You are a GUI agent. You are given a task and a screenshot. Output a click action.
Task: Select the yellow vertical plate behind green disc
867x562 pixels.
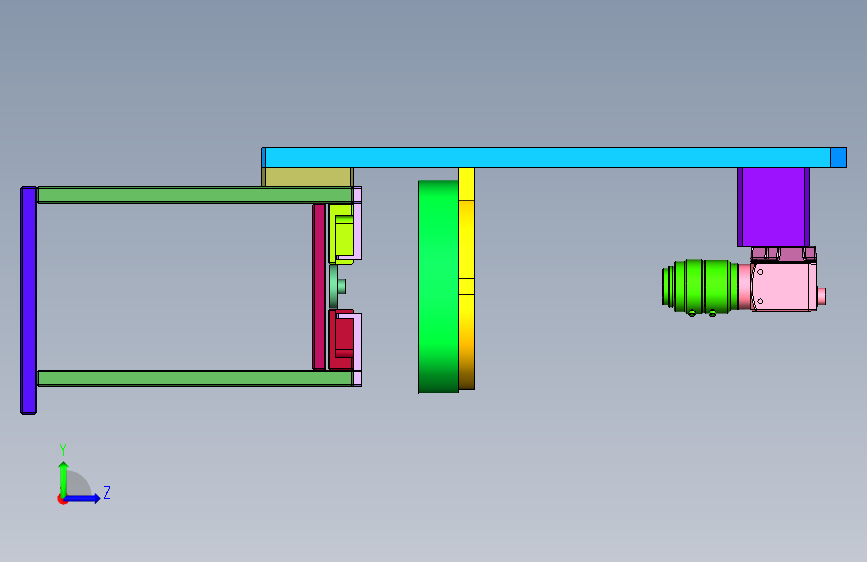467,278
